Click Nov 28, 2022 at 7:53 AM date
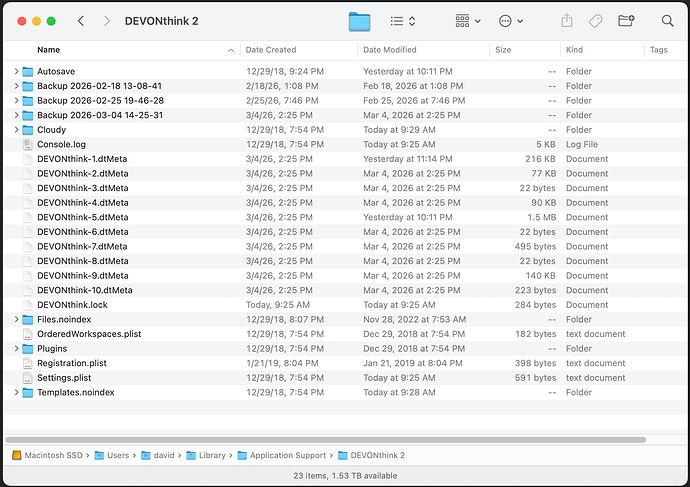 (415, 319)
